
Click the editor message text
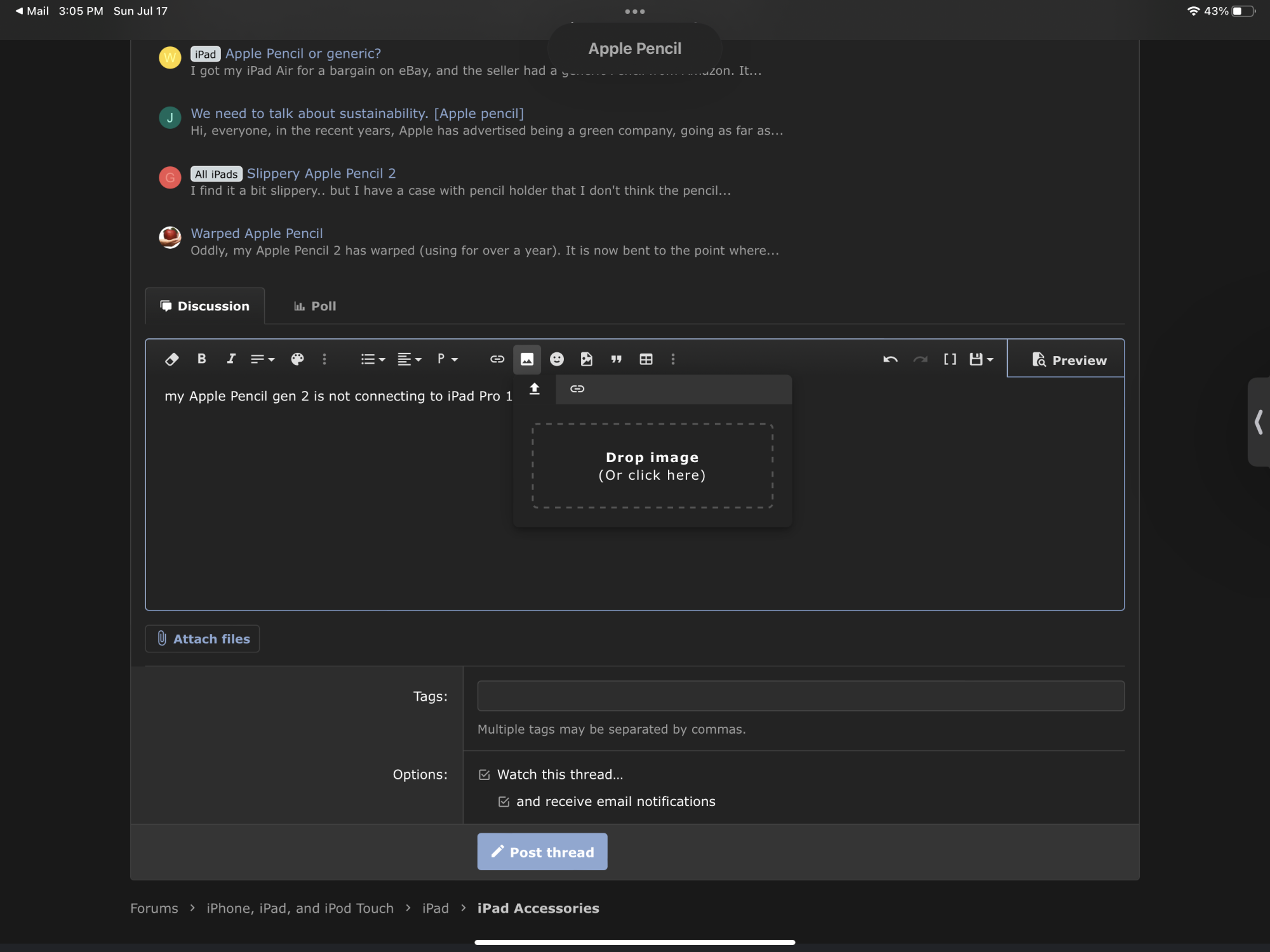pyautogui.click(x=338, y=396)
